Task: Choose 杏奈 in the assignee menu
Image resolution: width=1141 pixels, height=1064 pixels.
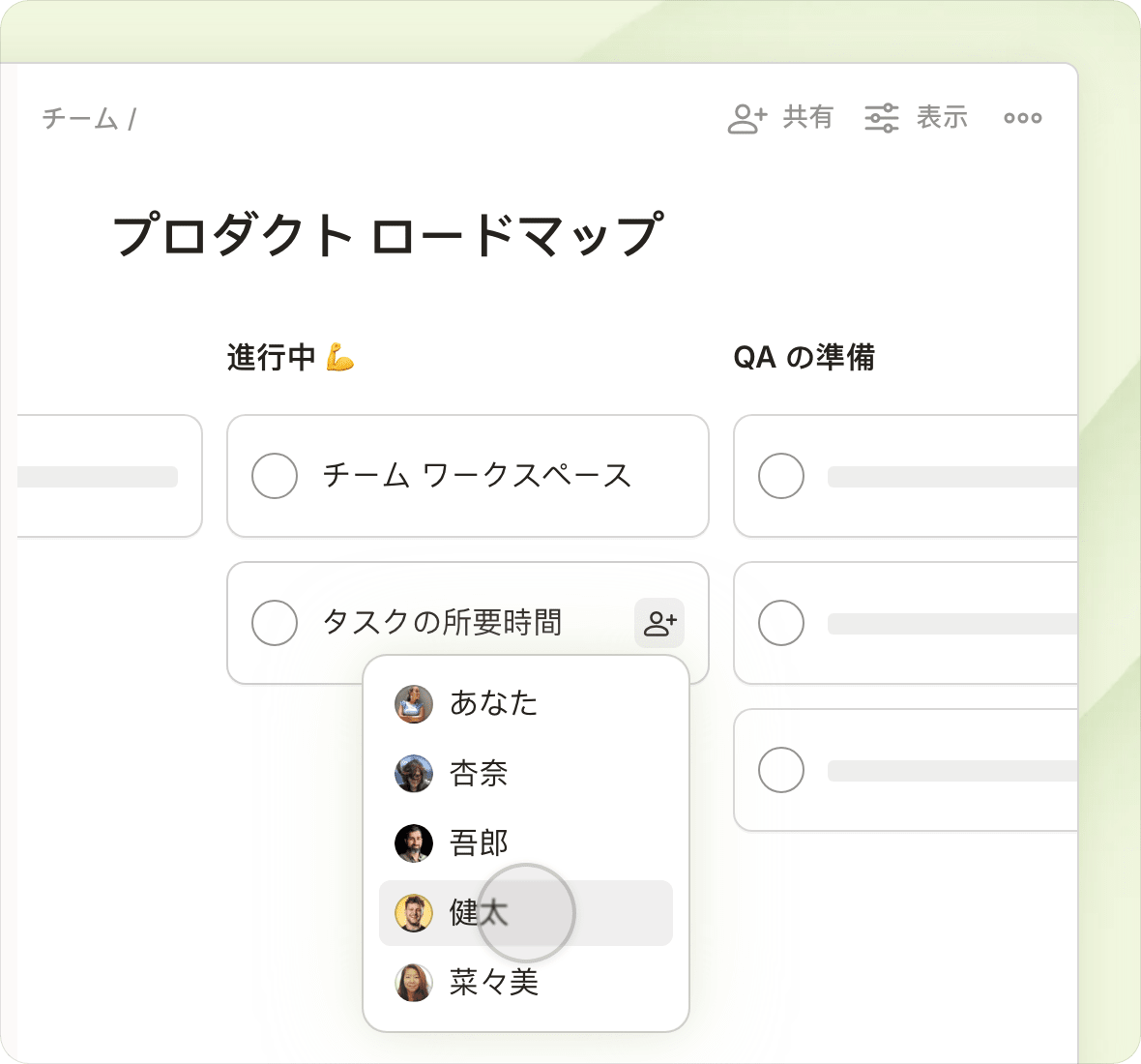Action: [x=479, y=774]
